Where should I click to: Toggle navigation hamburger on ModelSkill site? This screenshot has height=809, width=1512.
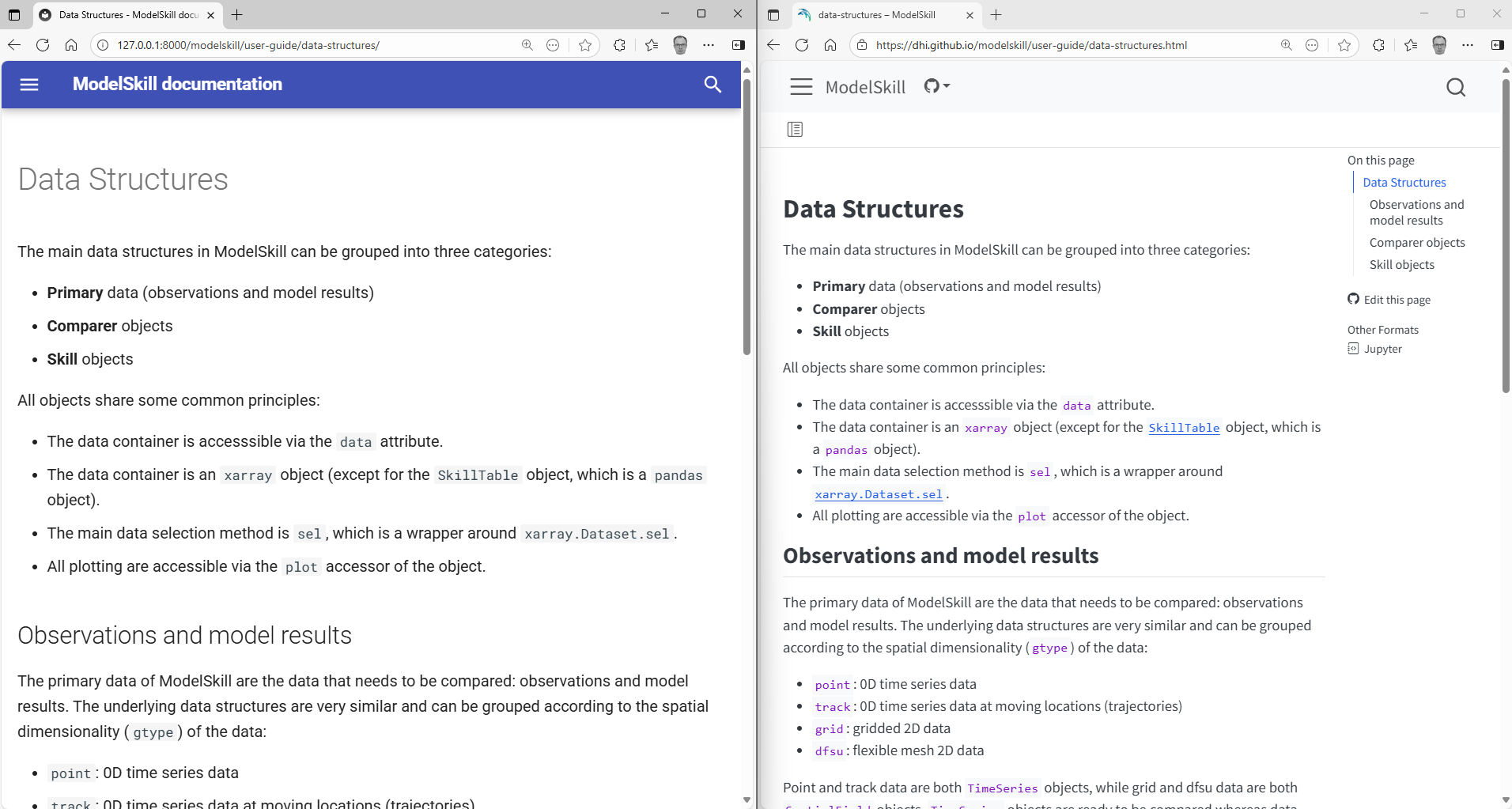(x=801, y=87)
